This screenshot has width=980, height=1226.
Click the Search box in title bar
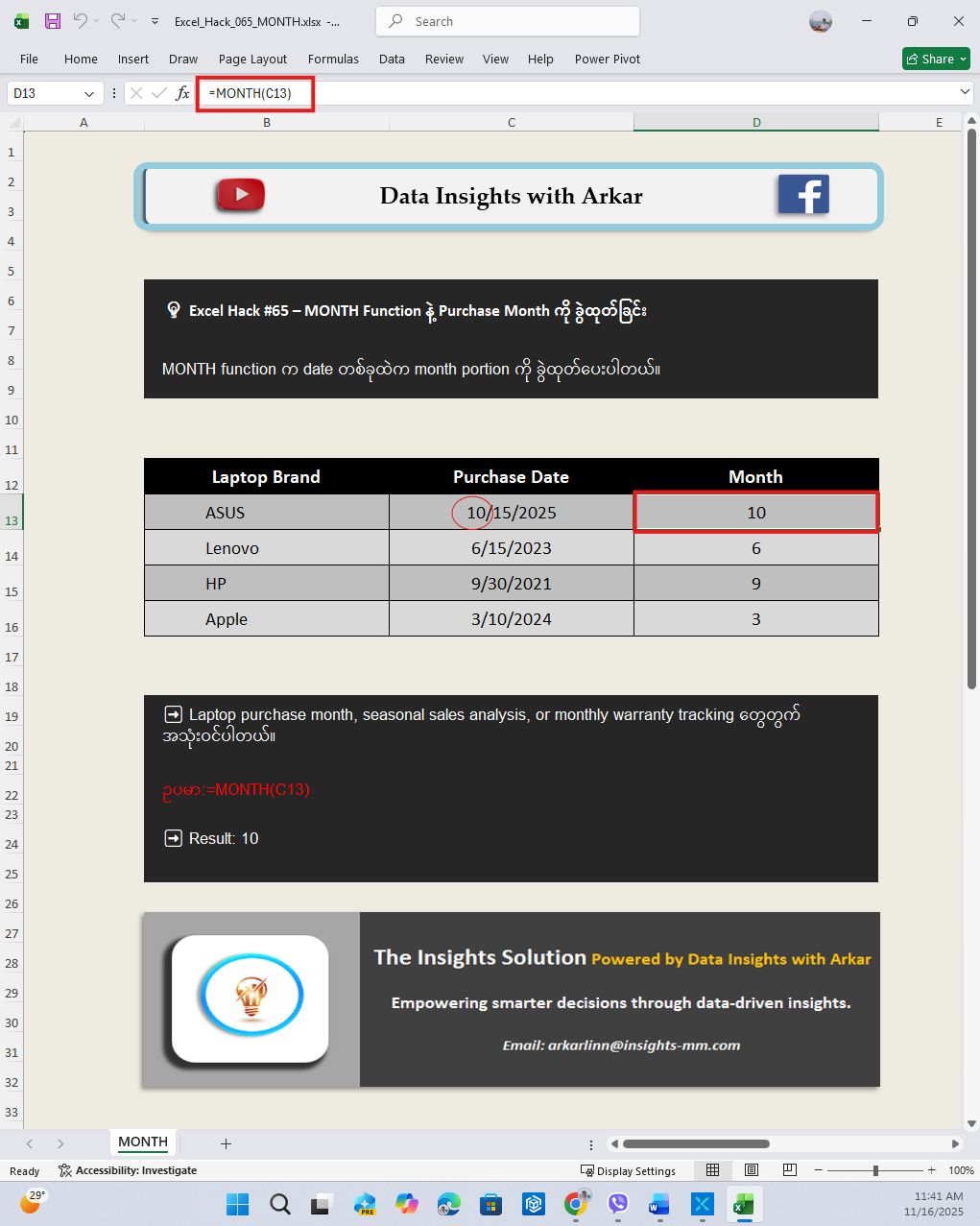(508, 21)
